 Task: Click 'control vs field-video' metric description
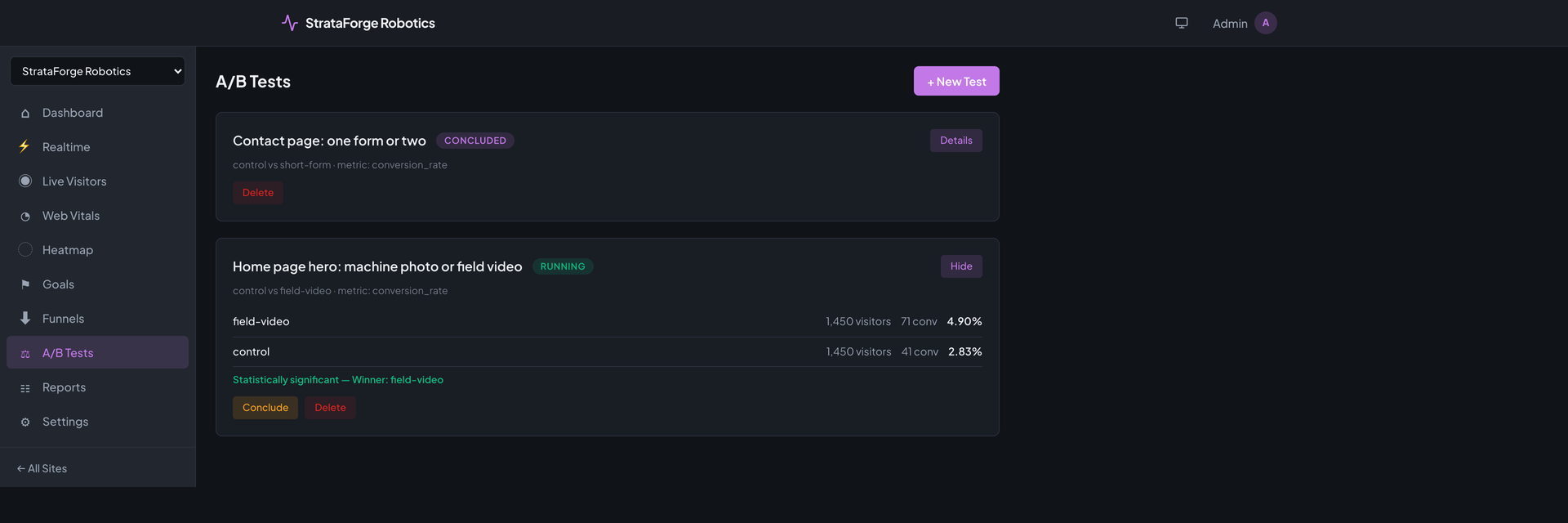pyautogui.click(x=340, y=291)
